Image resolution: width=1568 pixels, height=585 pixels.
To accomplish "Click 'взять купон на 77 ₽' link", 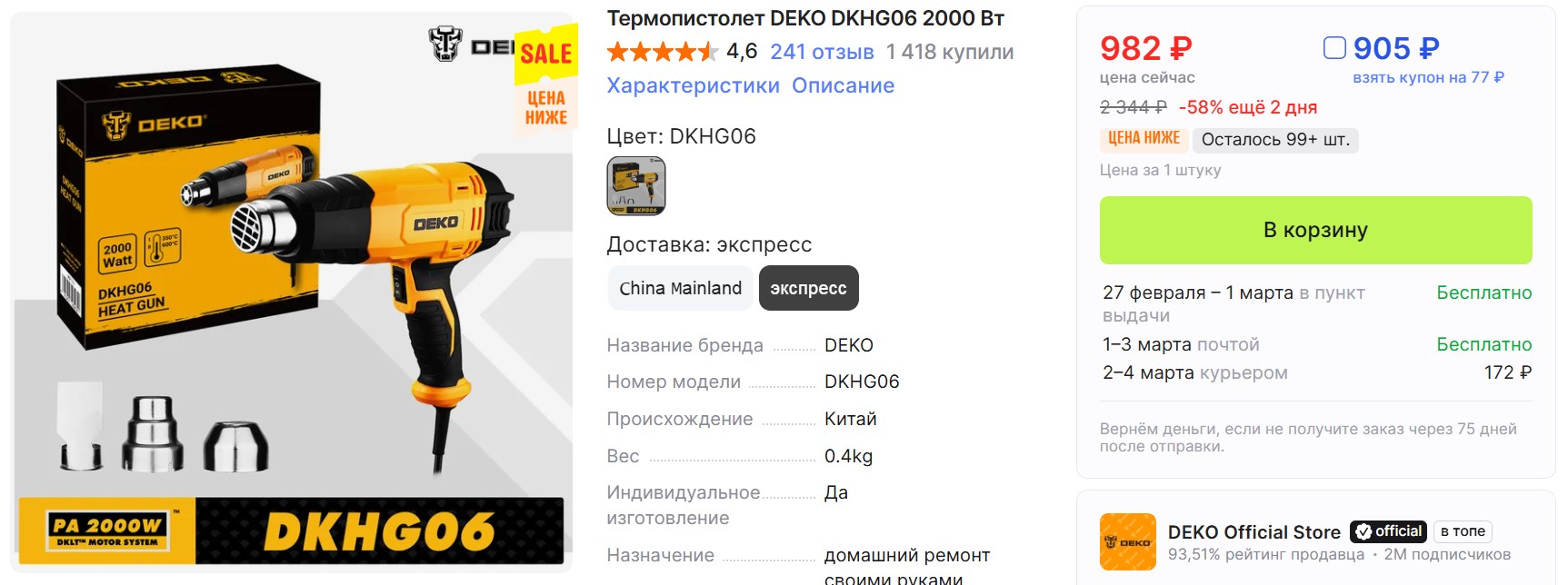I will 1428,77.
